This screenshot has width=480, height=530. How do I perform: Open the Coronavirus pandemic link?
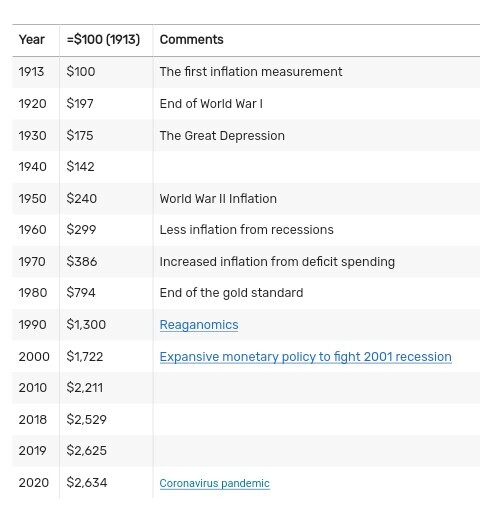215,483
